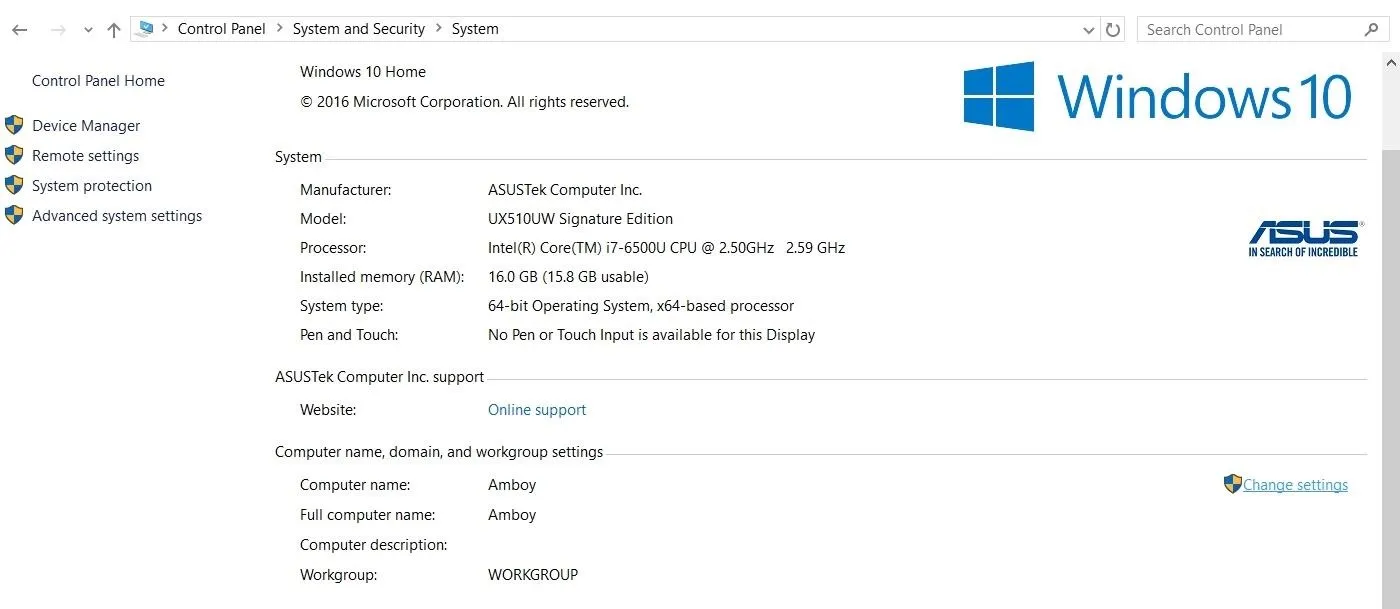Open Remote settings
Image resolution: width=1400 pixels, height=609 pixels.
pyautogui.click(x=85, y=156)
